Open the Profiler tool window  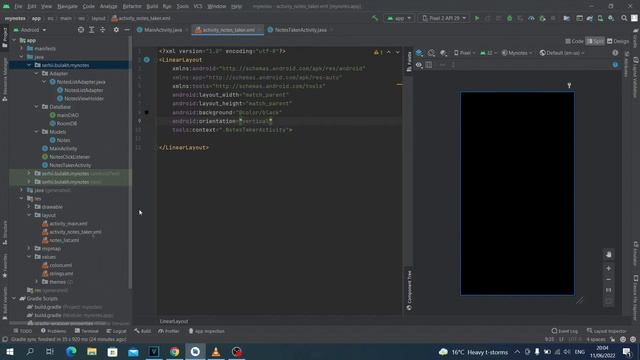(169, 331)
